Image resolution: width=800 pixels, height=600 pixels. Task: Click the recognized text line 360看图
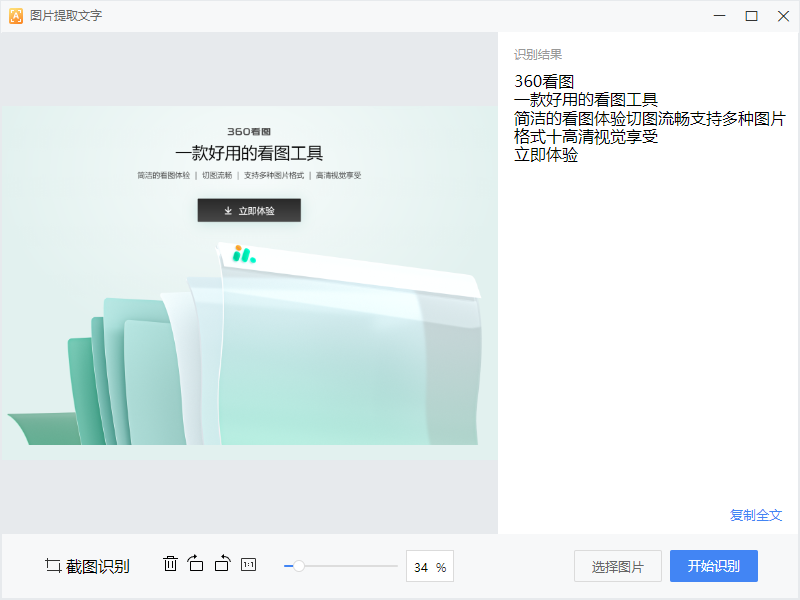[x=544, y=81]
